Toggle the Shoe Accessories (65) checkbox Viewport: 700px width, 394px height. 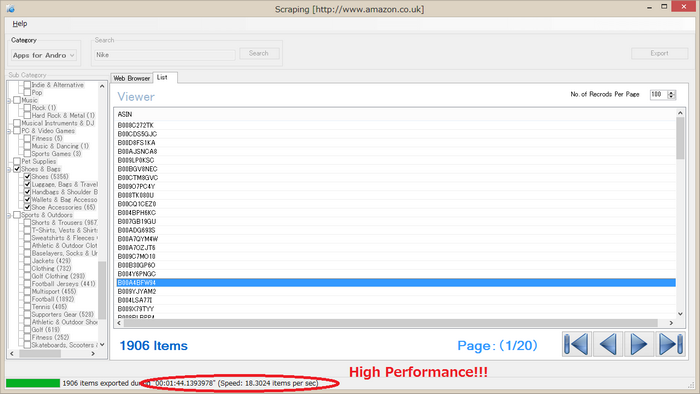(x=27, y=207)
